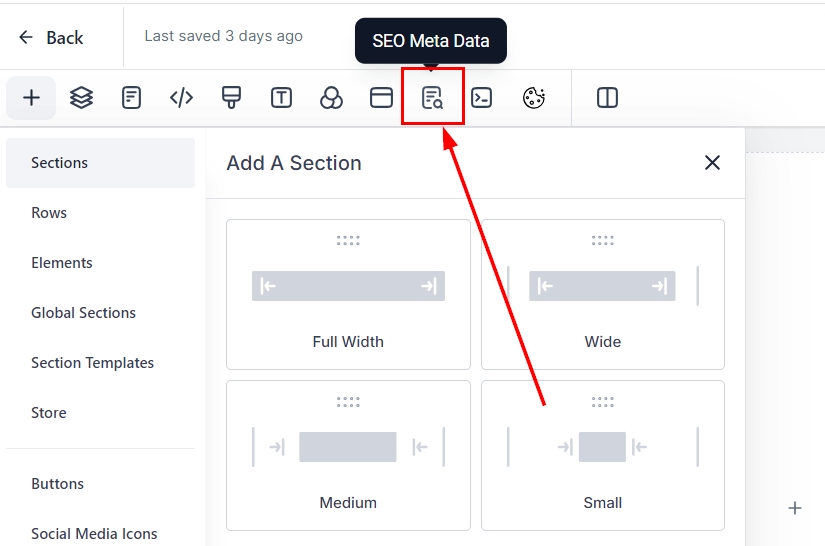Image resolution: width=825 pixels, height=546 pixels.
Task: Toggle the split panel layout icon
Action: tap(607, 97)
